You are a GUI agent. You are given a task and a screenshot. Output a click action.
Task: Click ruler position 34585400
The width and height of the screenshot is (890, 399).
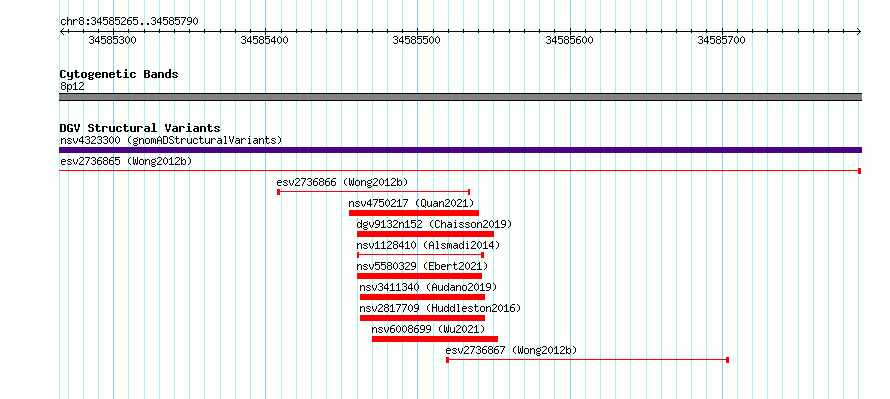pos(265,40)
